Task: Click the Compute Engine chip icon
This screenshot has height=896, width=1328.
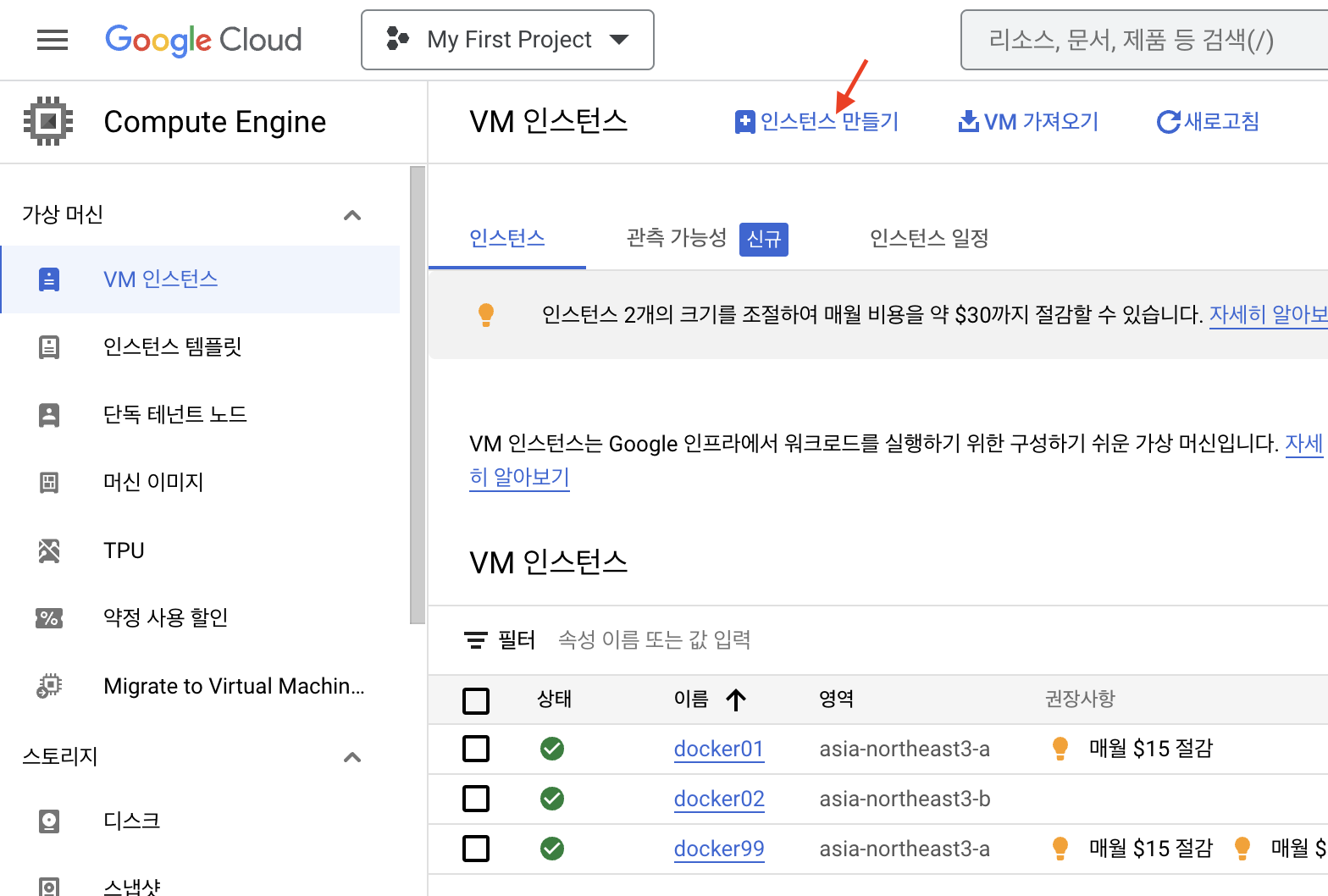Action: click(48, 121)
